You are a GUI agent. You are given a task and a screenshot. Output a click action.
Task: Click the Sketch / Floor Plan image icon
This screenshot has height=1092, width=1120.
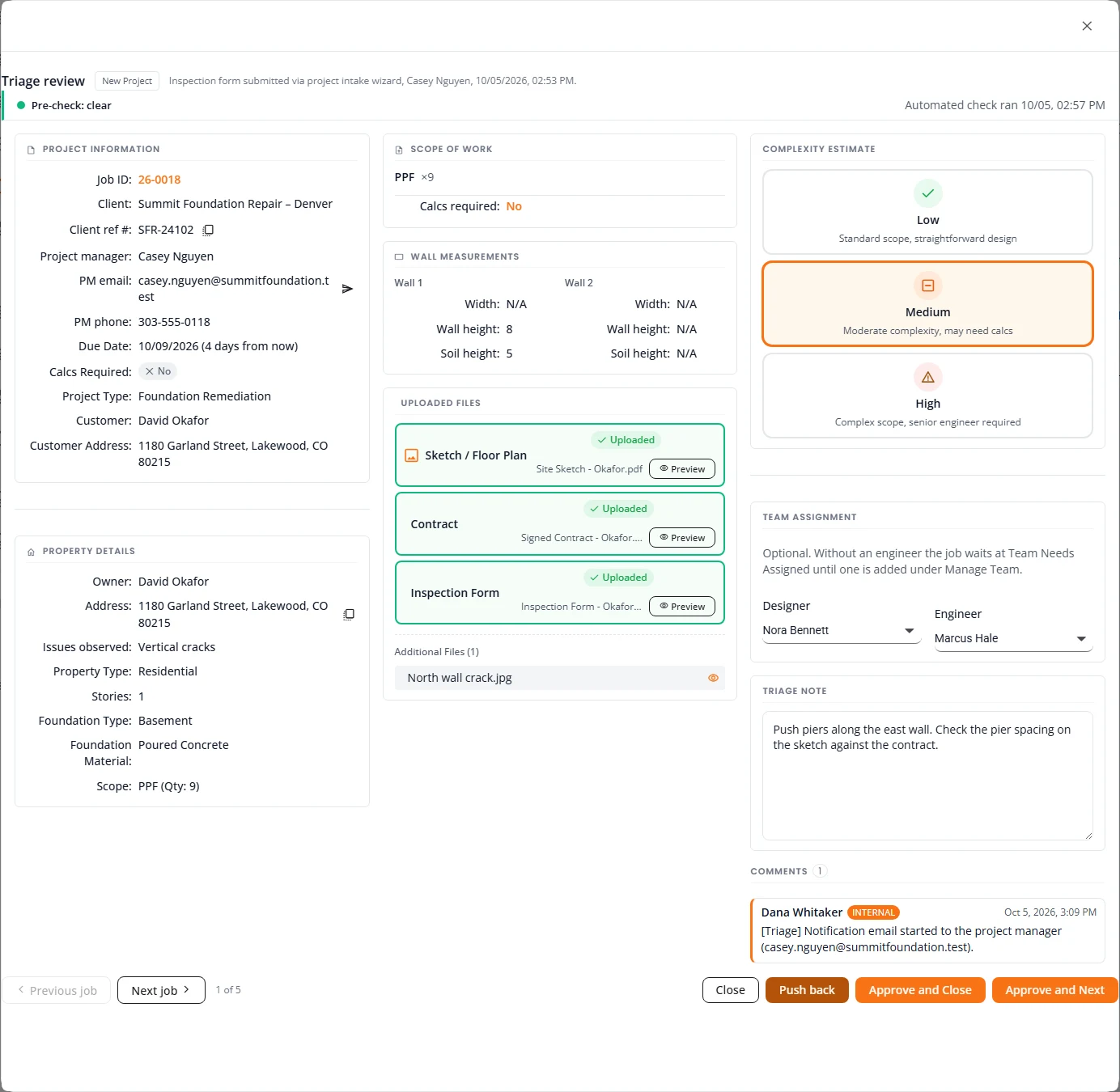[x=411, y=455]
